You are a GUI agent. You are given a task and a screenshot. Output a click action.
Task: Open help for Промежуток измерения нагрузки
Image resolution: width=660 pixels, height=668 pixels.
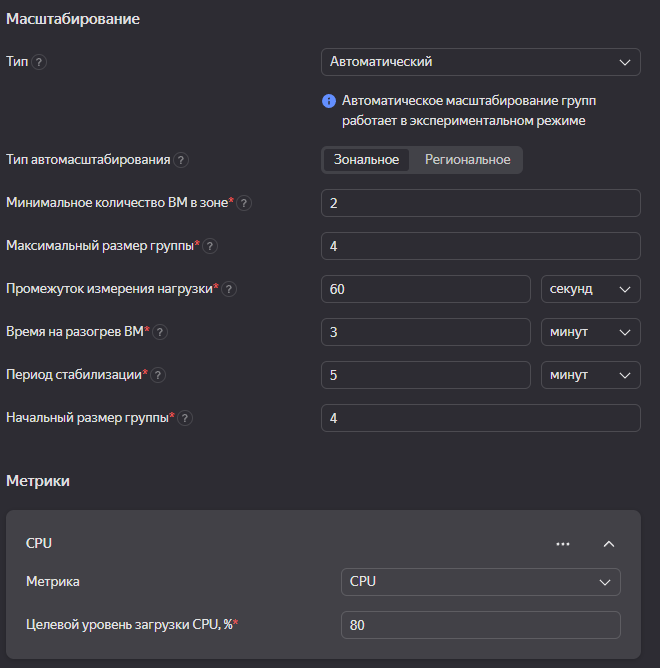click(229, 289)
